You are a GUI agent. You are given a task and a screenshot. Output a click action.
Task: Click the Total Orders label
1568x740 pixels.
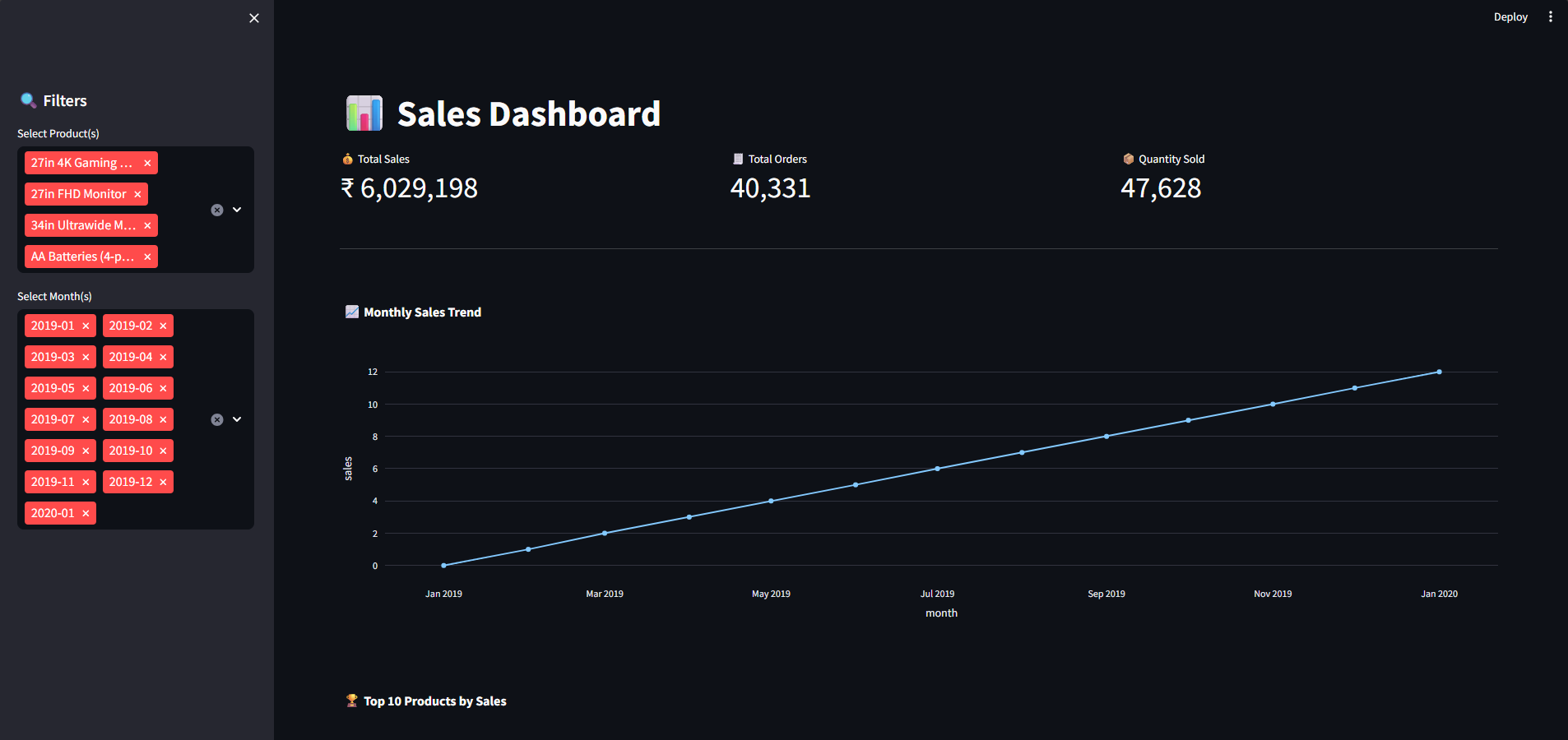777,159
